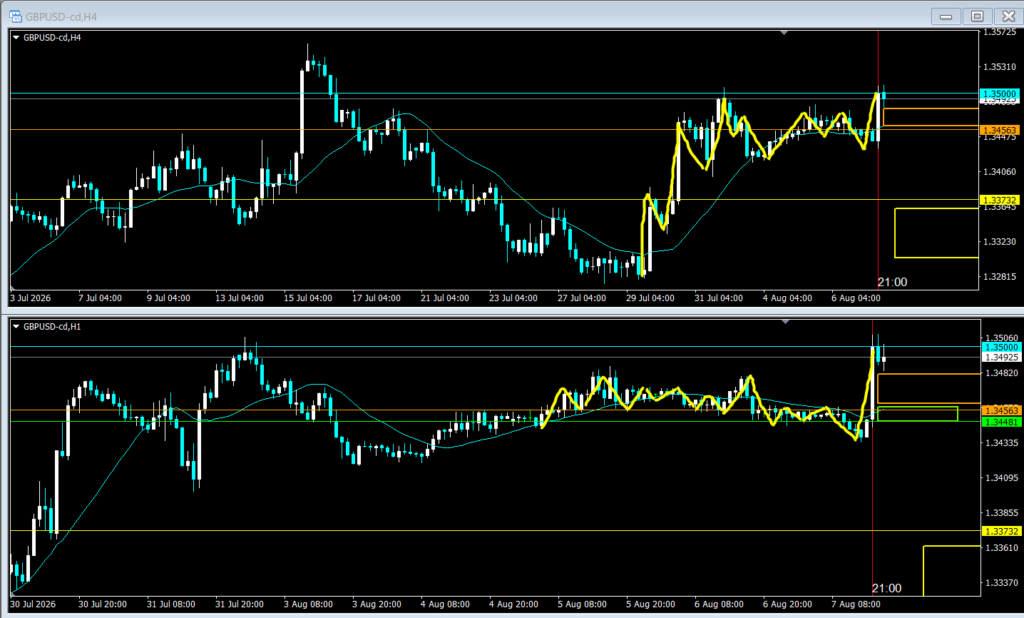Minimize the GBPUSD-cd,H4 chart window
1024x618 pixels.
point(946,16)
